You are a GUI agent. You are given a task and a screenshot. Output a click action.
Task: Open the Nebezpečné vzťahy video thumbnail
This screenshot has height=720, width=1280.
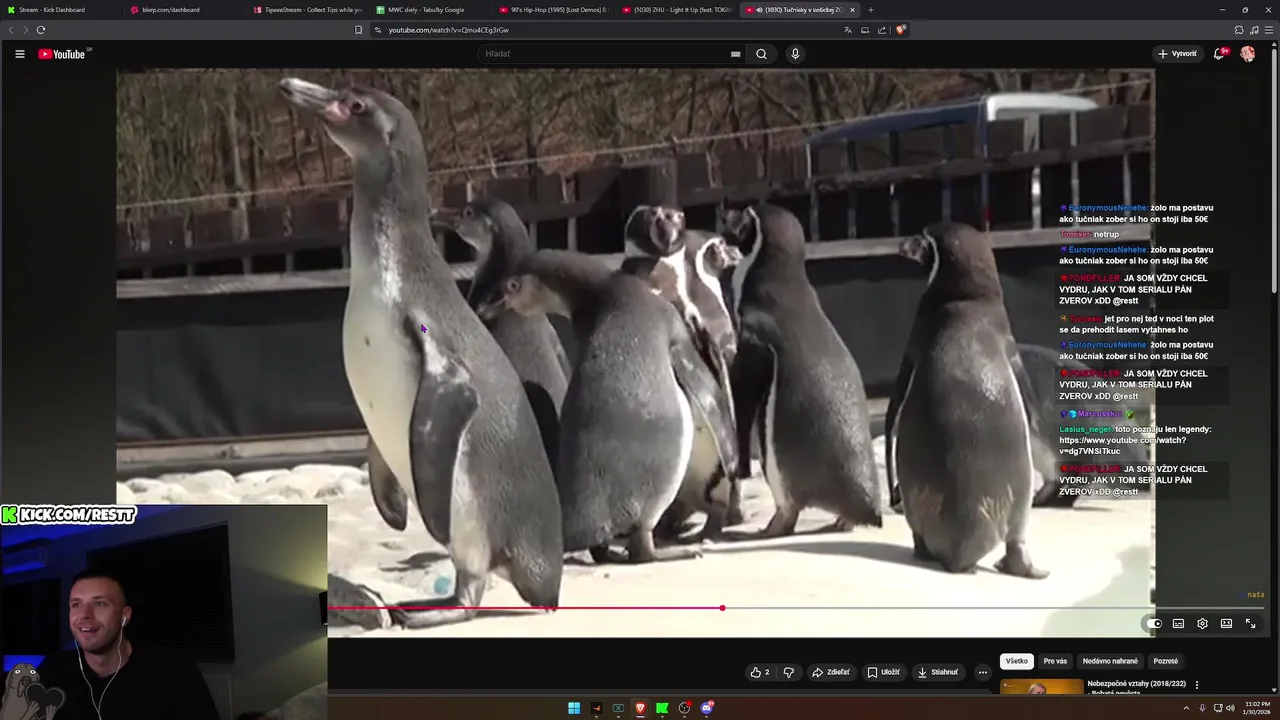click(x=1041, y=688)
